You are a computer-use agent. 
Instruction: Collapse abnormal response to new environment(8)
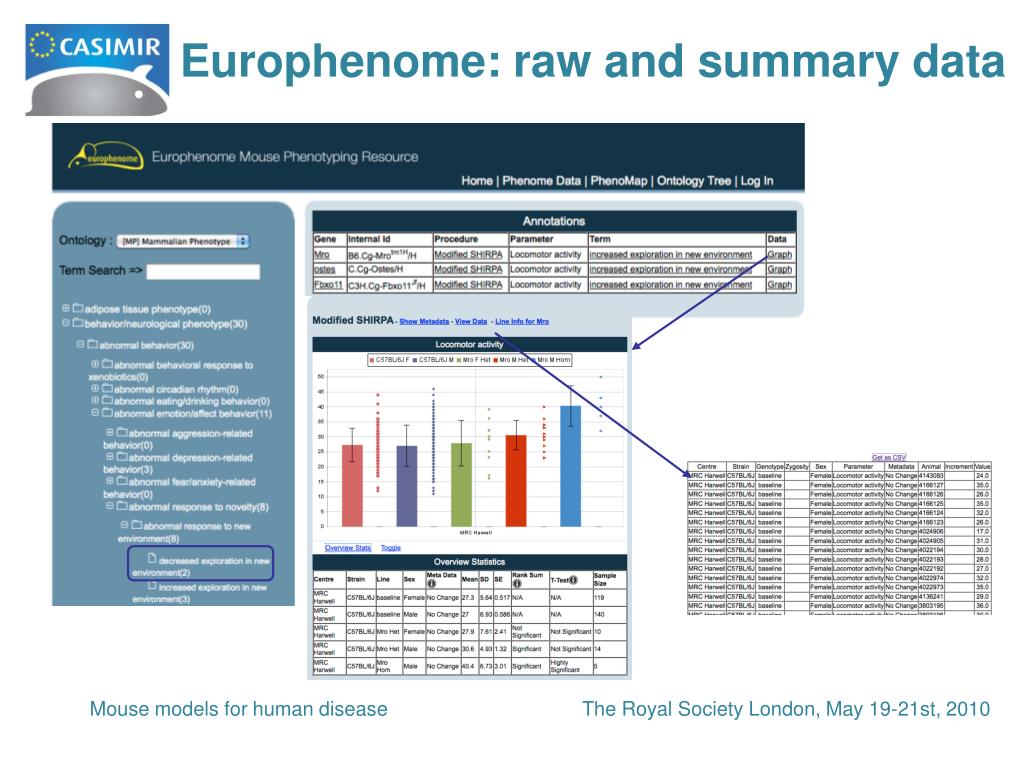coord(124,524)
